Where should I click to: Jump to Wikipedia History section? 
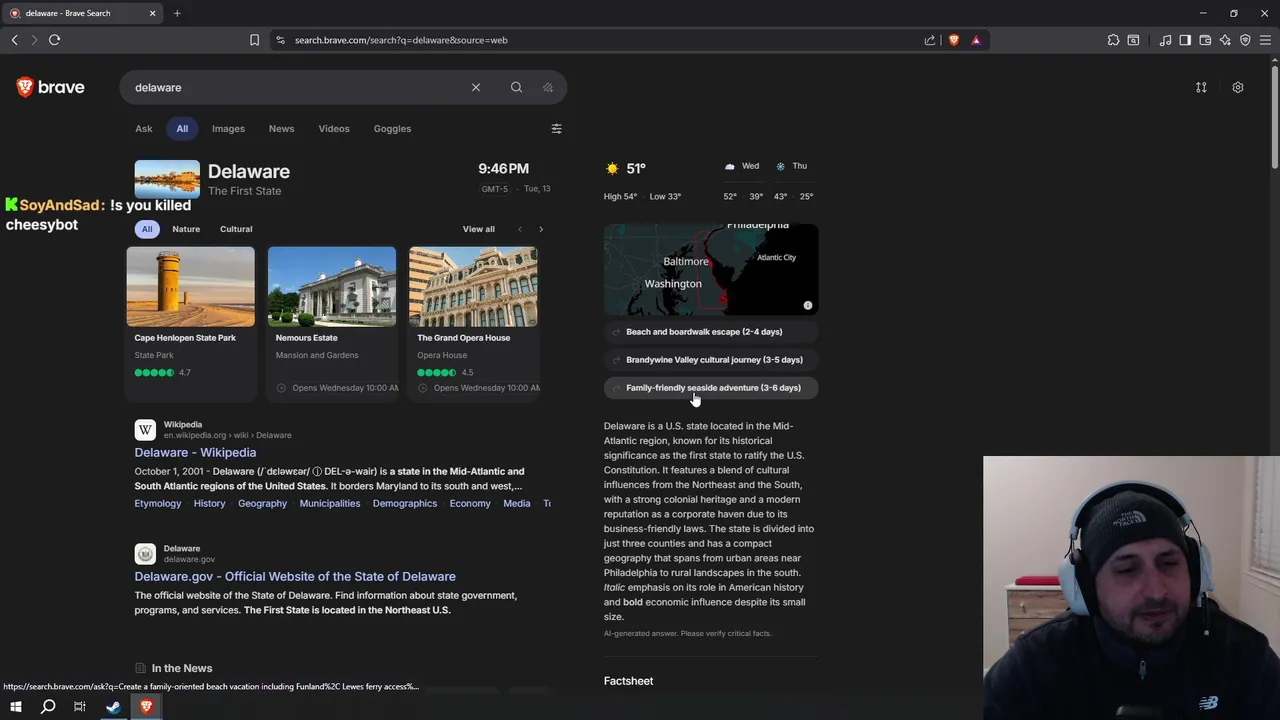point(209,503)
